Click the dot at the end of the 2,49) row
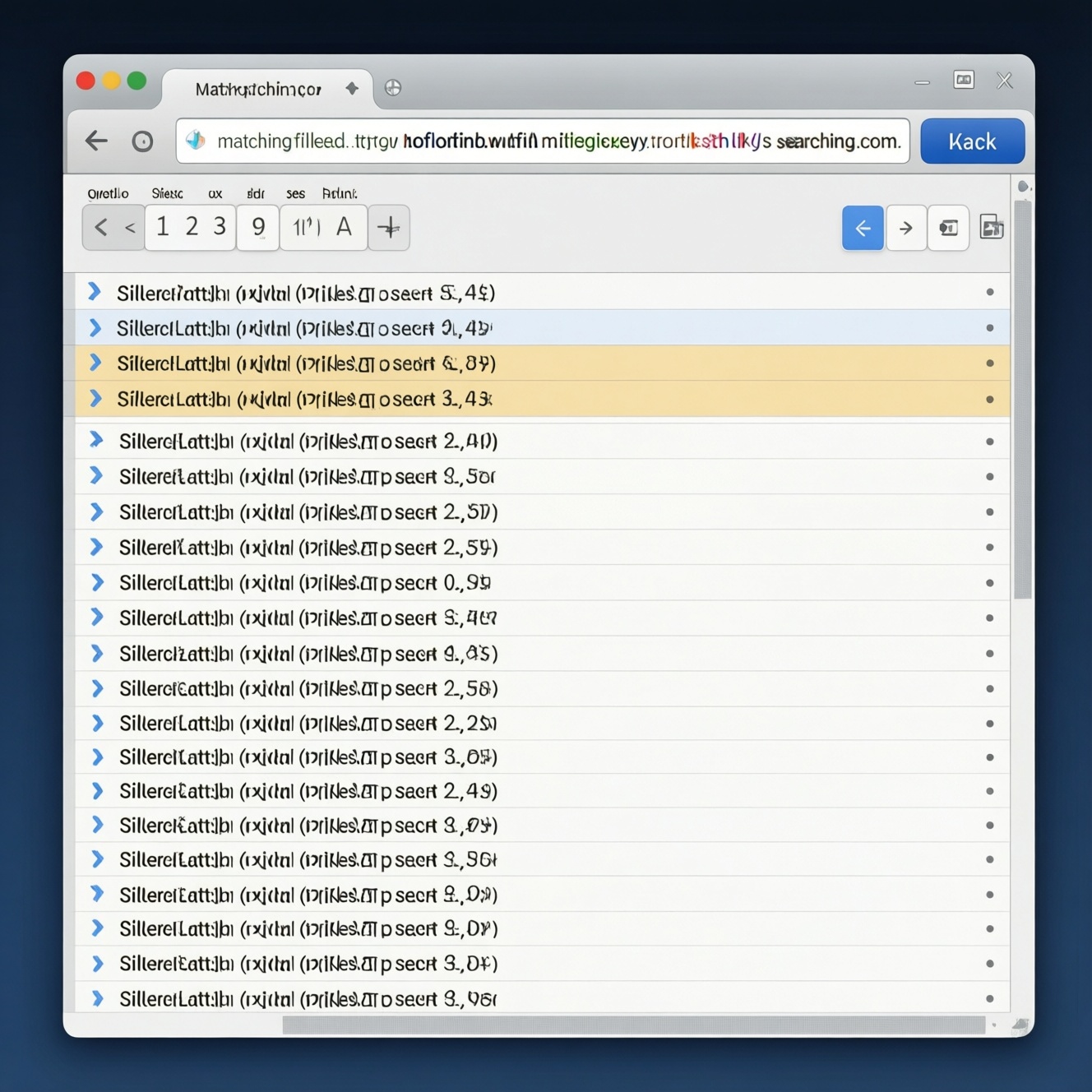The width and height of the screenshot is (1092, 1092). [x=990, y=791]
